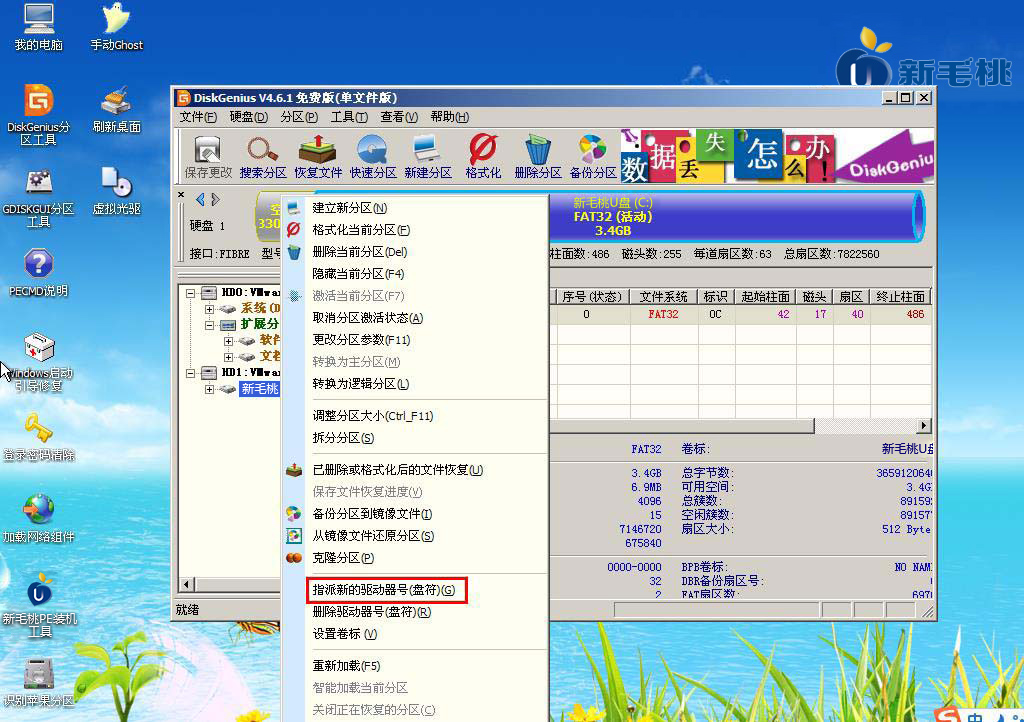The image size is (1024, 722).
Task: Select 设置卷标(V) menu entry
Action: (415, 634)
